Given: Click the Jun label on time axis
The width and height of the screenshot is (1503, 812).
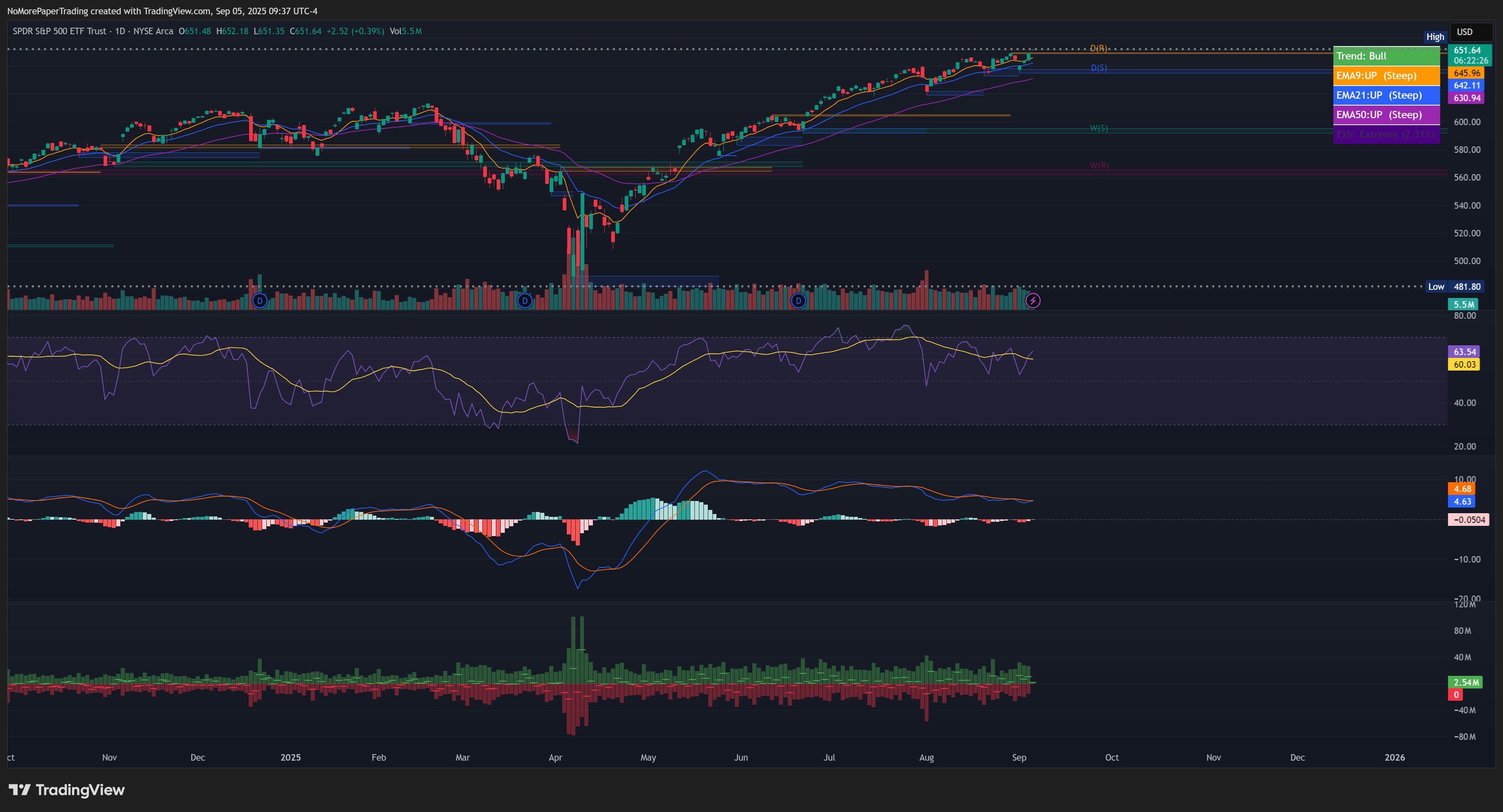Looking at the screenshot, I should pyautogui.click(x=740, y=757).
